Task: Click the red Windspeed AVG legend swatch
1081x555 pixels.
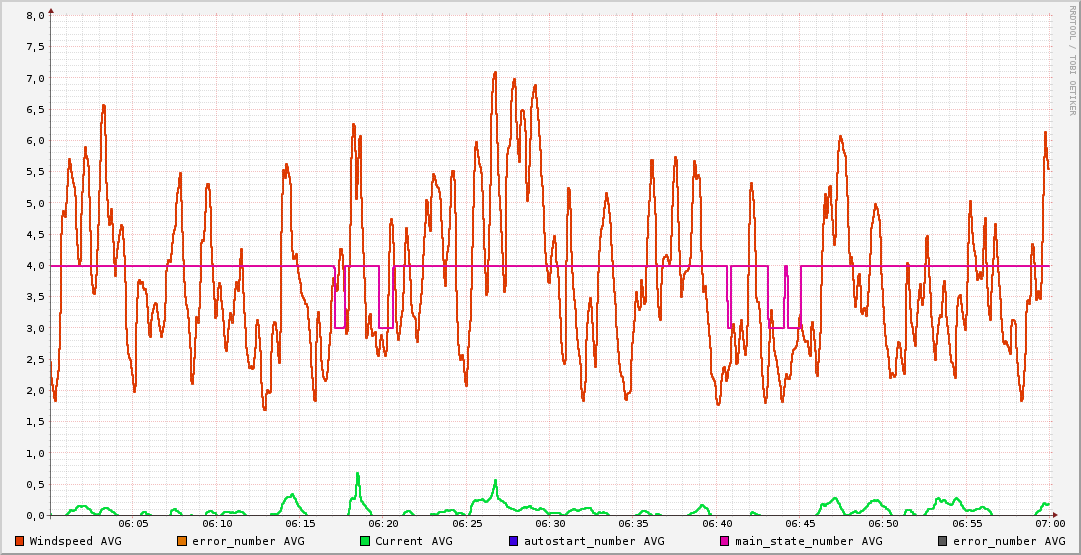Action: coord(19,541)
